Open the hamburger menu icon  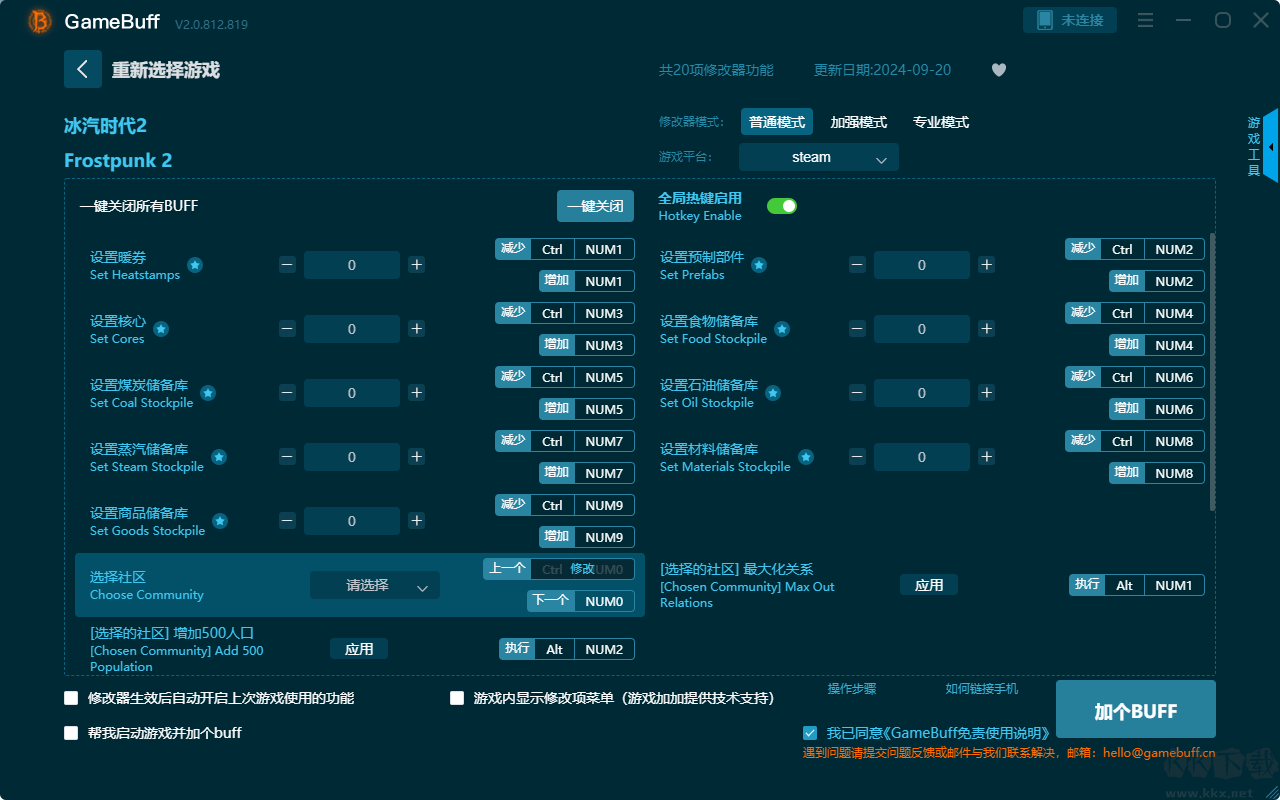click(1145, 20)
